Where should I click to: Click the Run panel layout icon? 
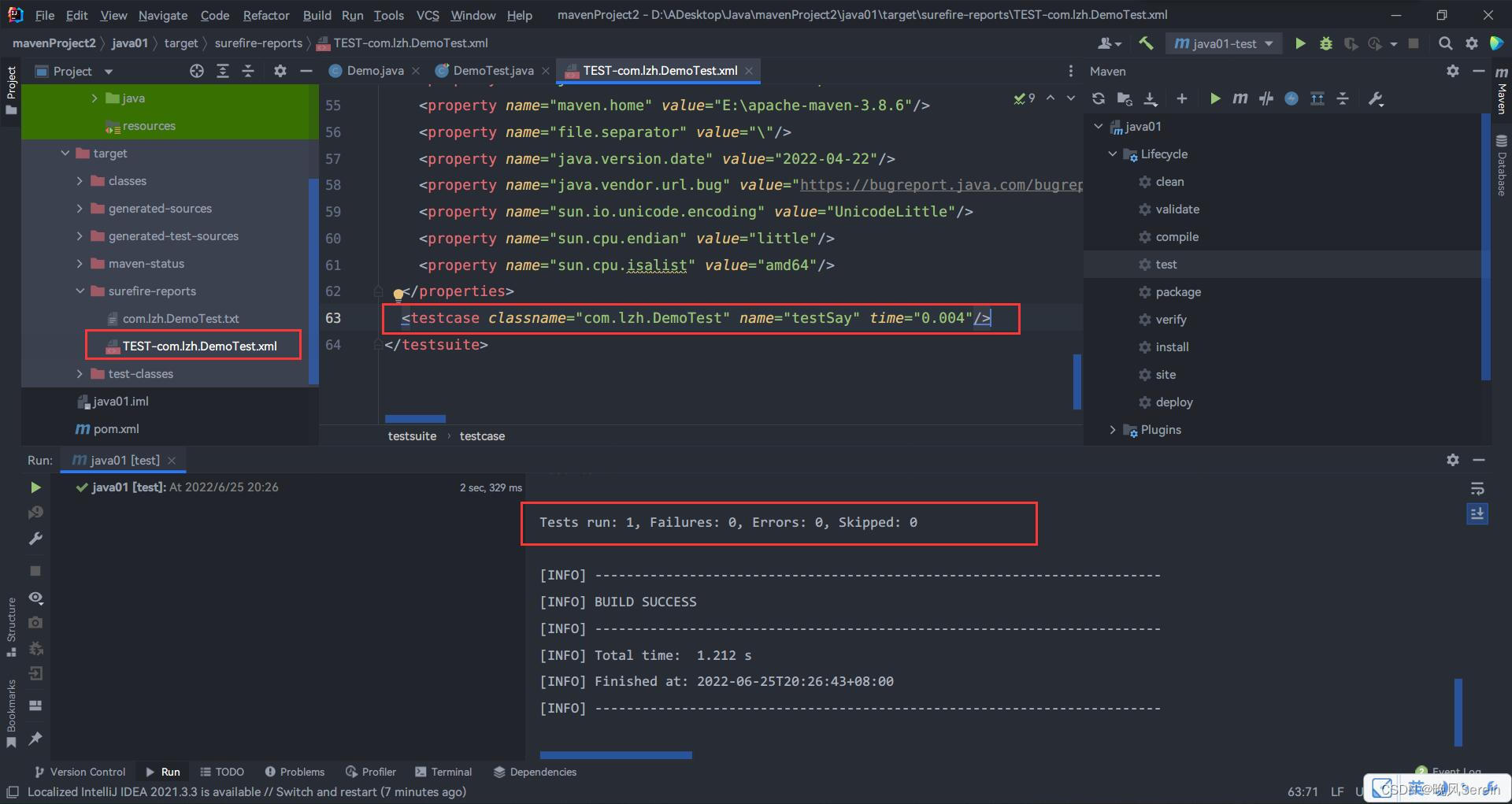[35, 705]
